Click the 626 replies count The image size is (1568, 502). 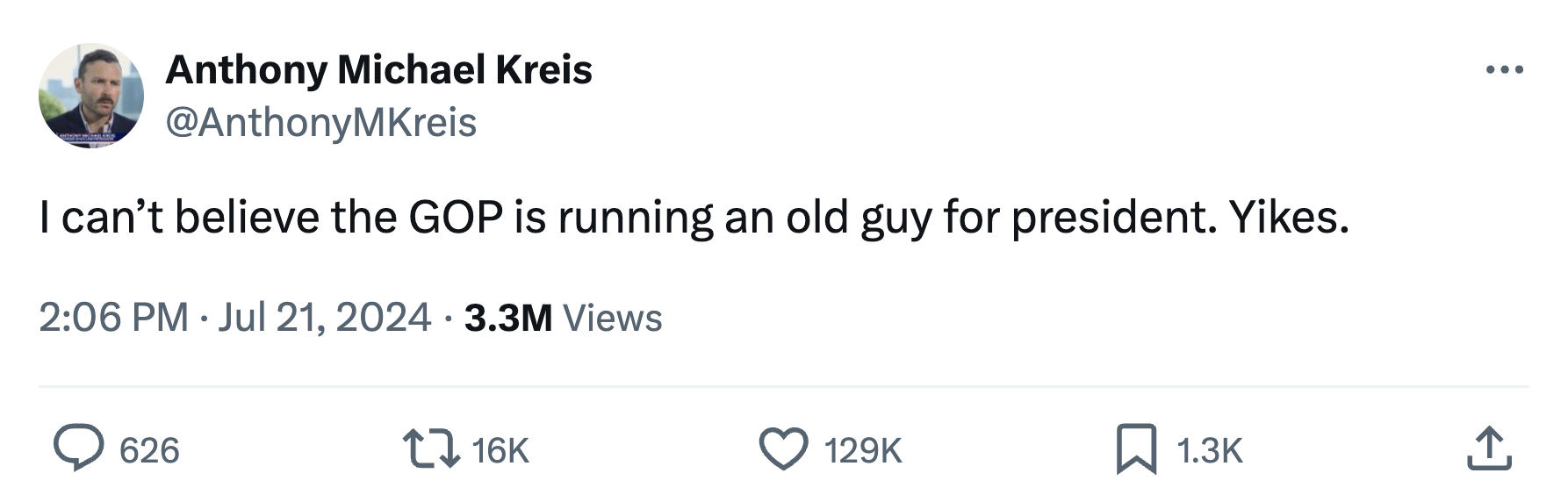tap(149, 451)
